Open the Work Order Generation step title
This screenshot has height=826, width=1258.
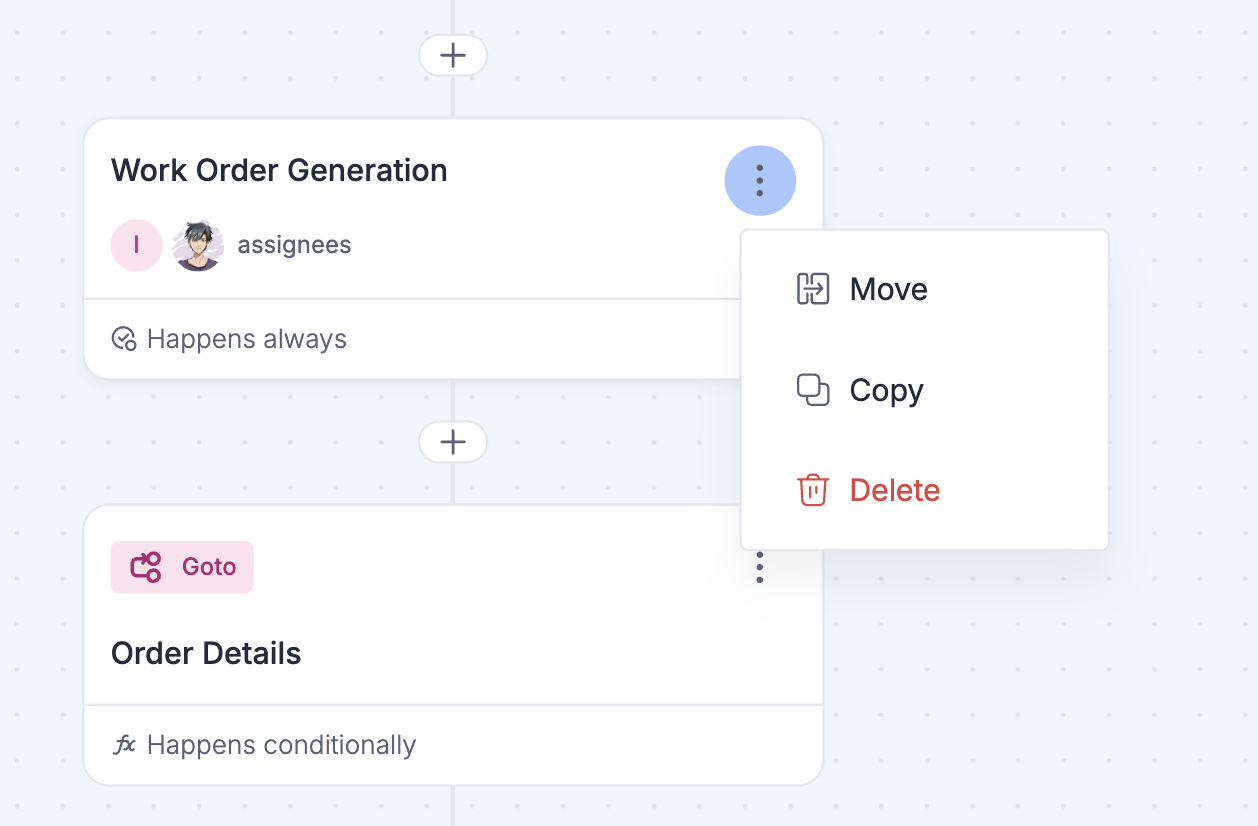[x=279, y=170]
